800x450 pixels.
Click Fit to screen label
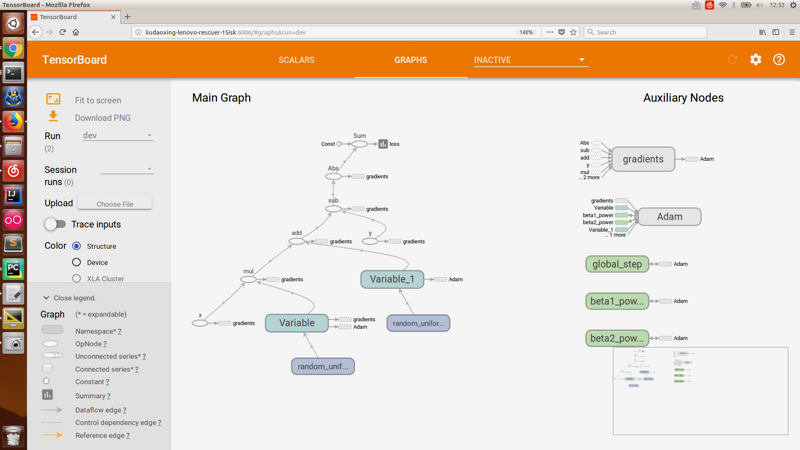[98, 101]
